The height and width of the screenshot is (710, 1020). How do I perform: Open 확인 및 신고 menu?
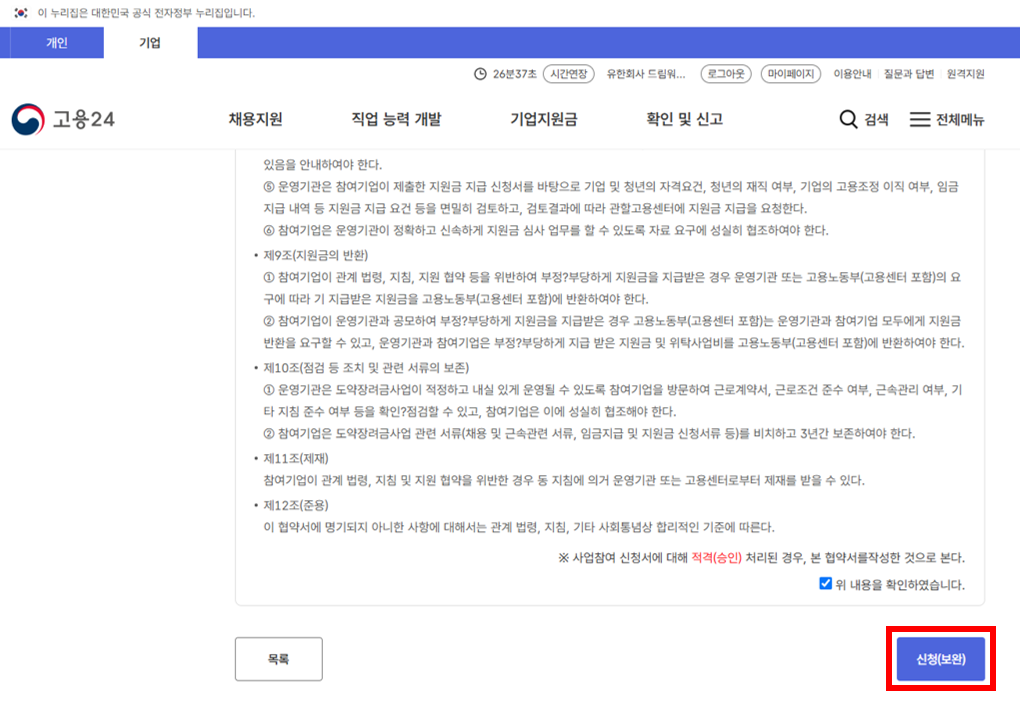pyautogui.click(x=684, y=119)
